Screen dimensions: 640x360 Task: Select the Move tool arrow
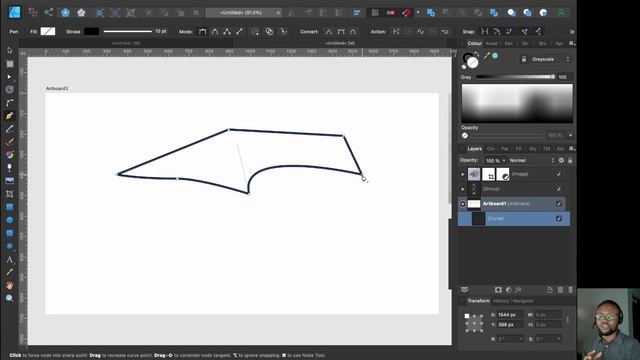(10, 51)
